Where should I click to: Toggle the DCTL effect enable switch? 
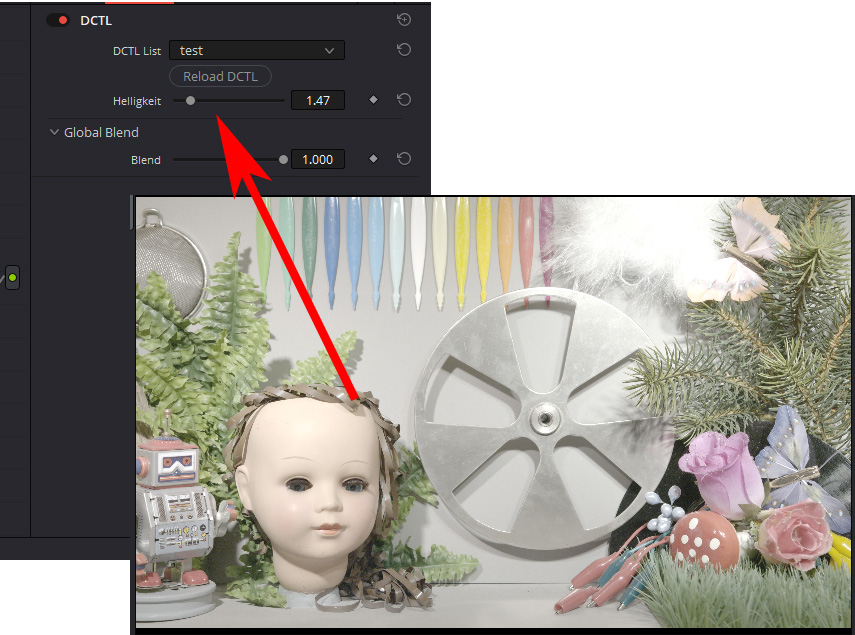(x=57, y=20)
